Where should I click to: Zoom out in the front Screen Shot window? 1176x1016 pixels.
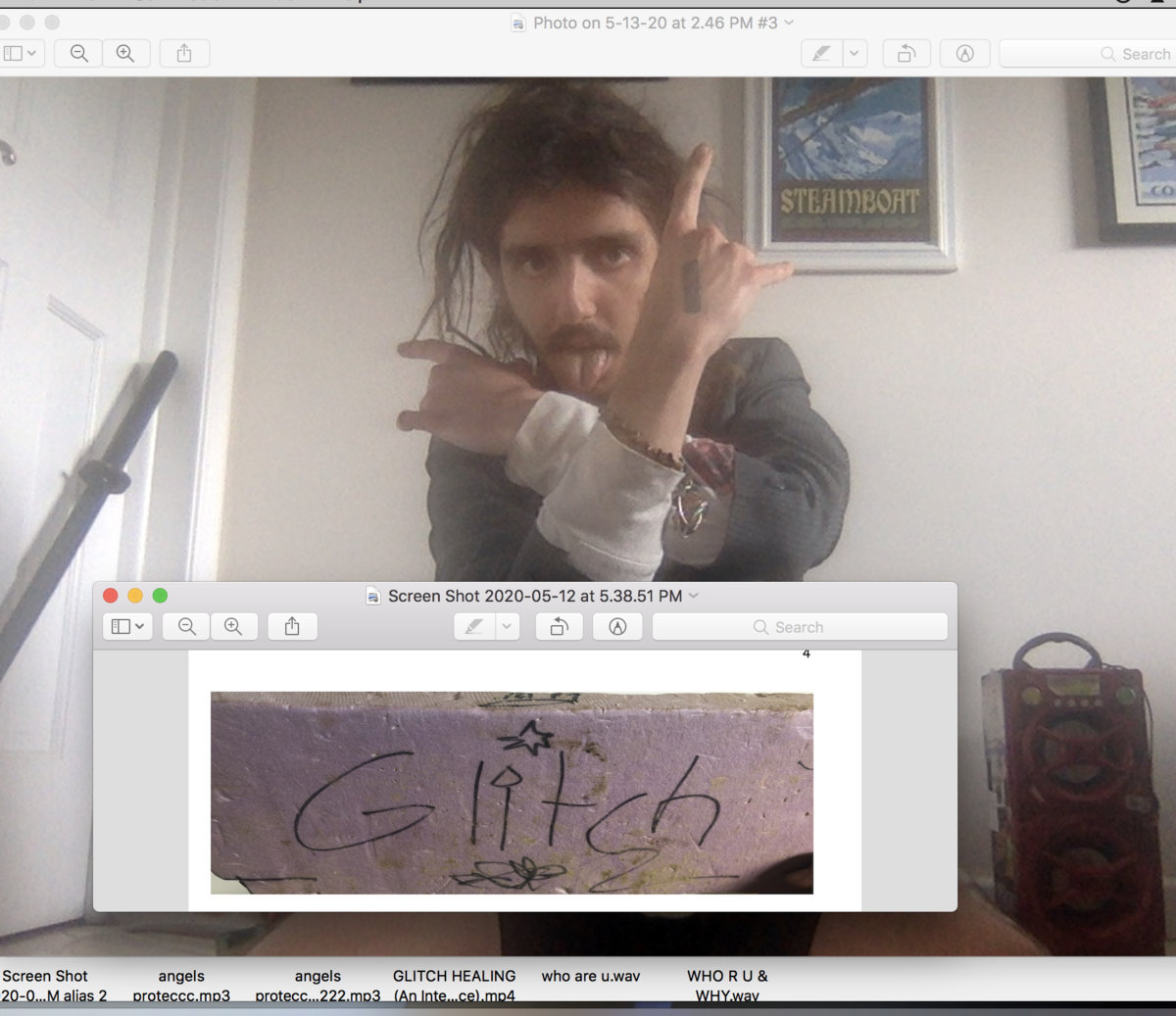[x=186, y=627]
